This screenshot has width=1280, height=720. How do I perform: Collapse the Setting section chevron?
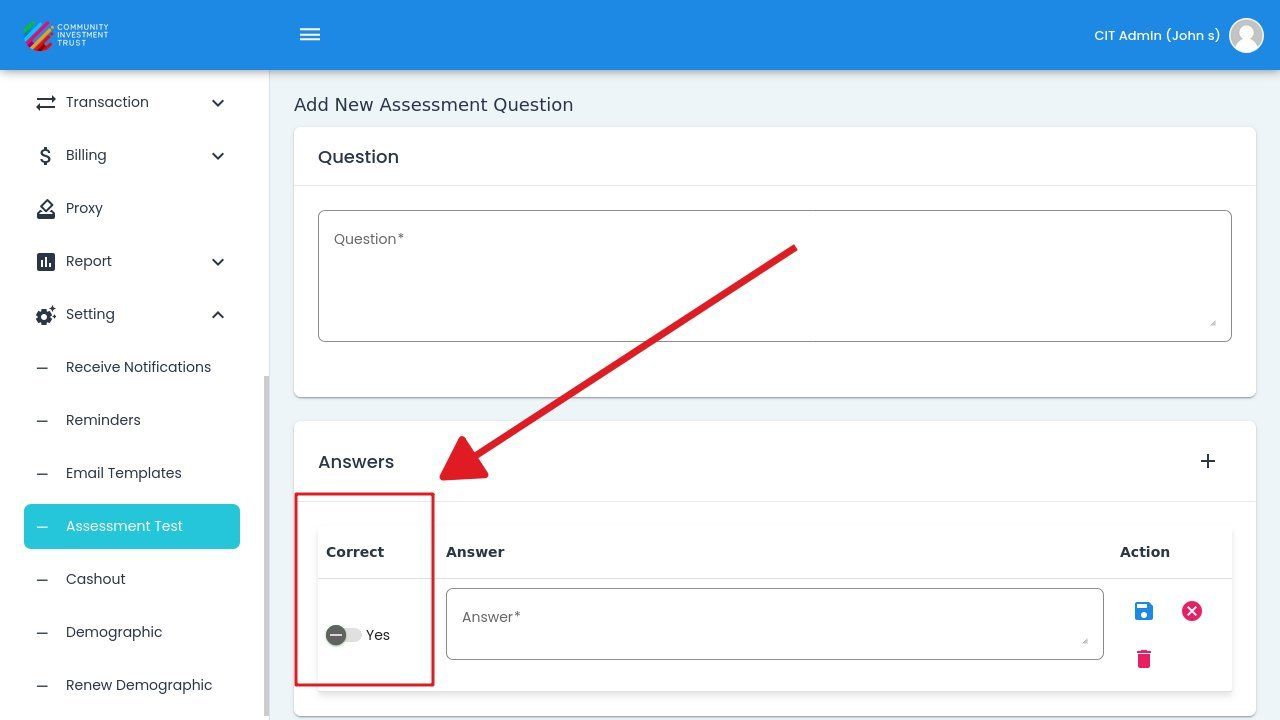[x=218, y=315]
